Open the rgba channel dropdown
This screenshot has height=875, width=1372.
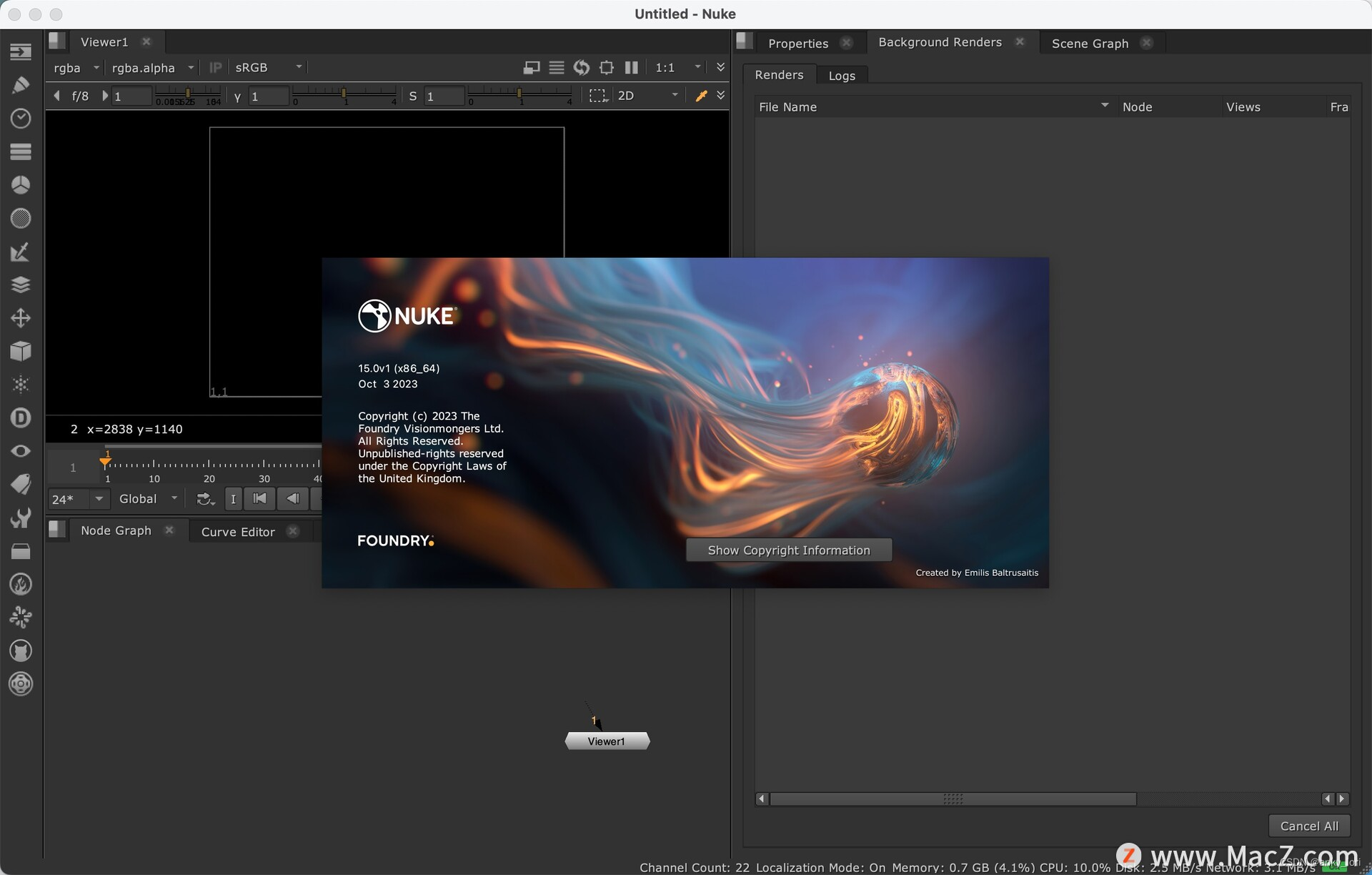coord(76,68)
